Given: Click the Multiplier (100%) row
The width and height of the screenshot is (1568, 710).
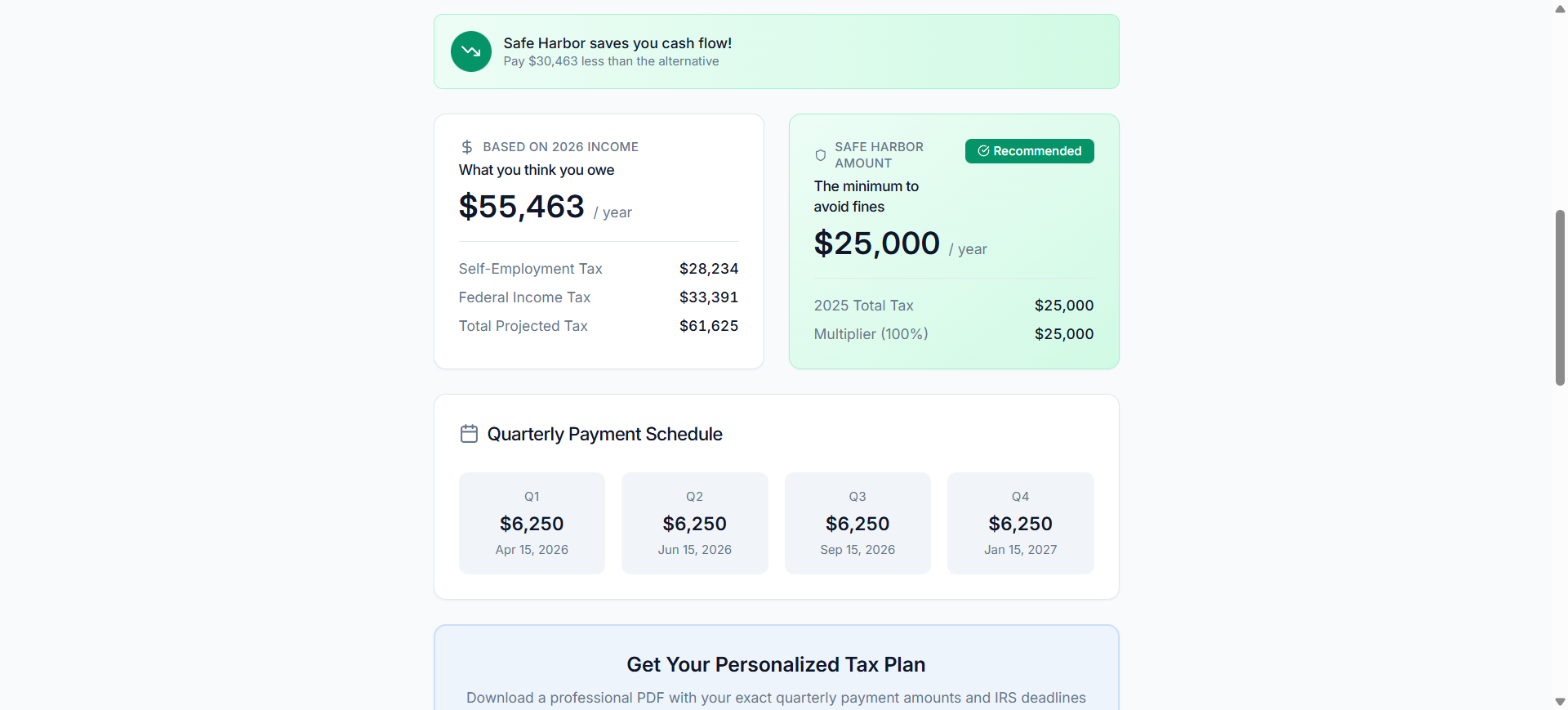Looking at the screenshot, I should 953,334.
